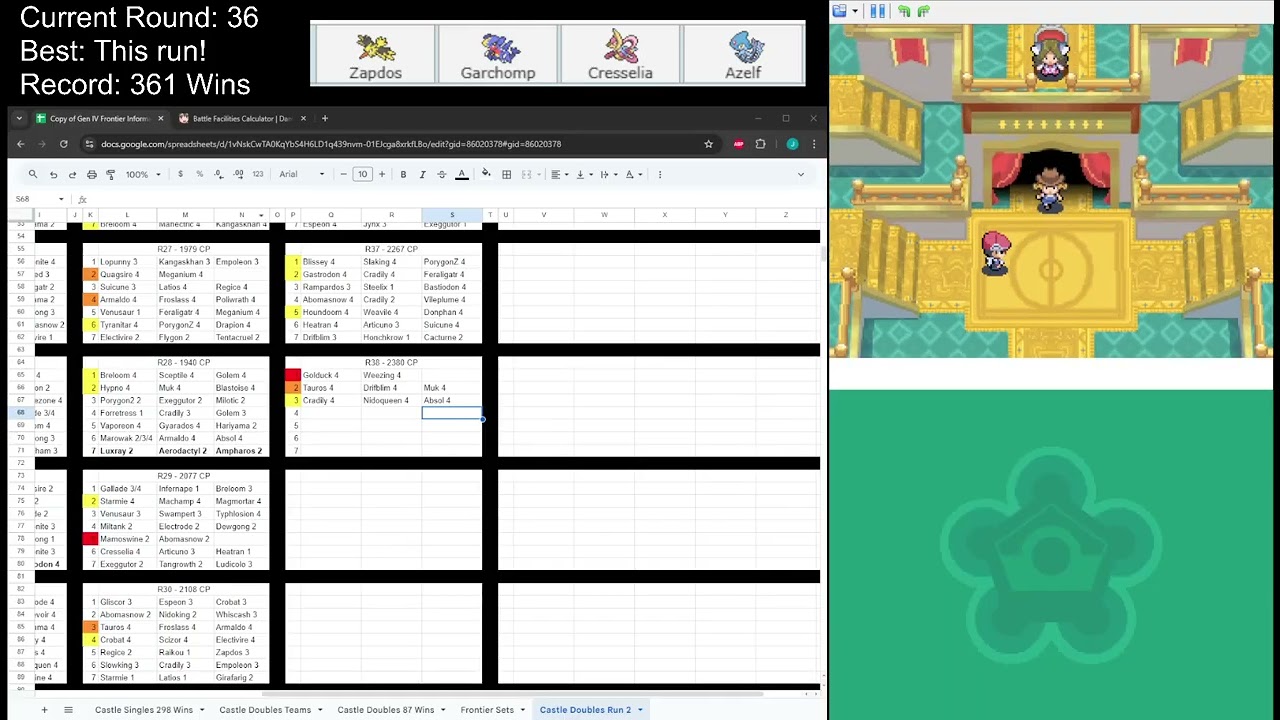Click the browser address bar URL

click(x=330, y=144)
